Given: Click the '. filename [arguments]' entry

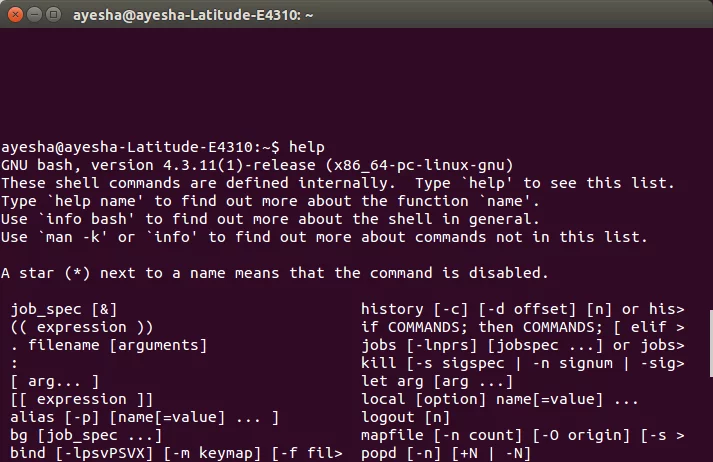Looking at the screenshot, I should coord(109,345).
